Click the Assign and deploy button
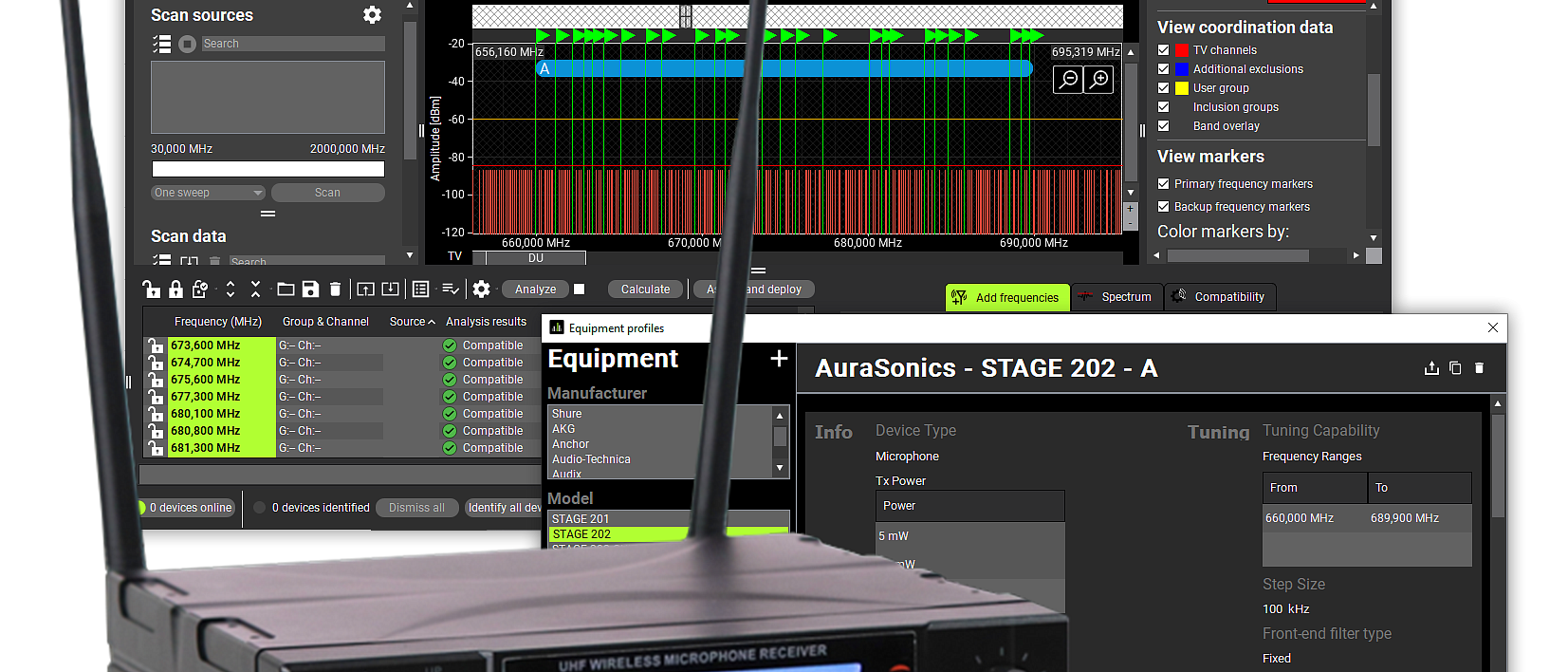The height and width of the screenshot is (672, 1568). pyautogui.click(x=754, y=289)
